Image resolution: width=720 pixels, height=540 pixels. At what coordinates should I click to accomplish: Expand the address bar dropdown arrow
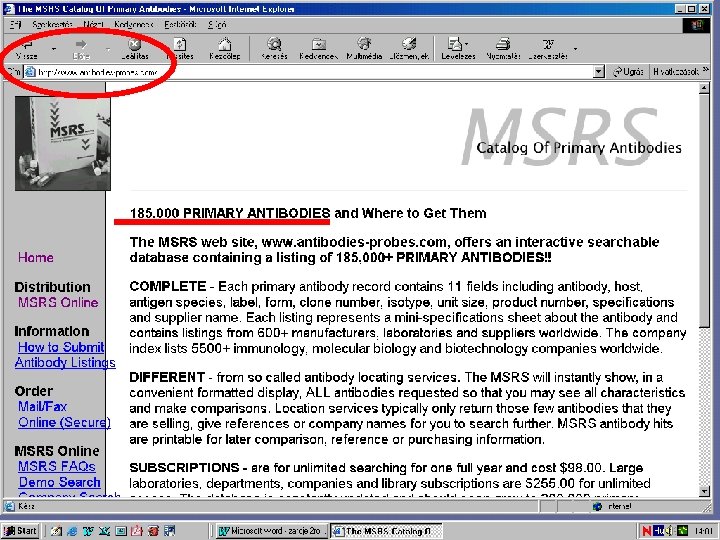tap(598, 72)
